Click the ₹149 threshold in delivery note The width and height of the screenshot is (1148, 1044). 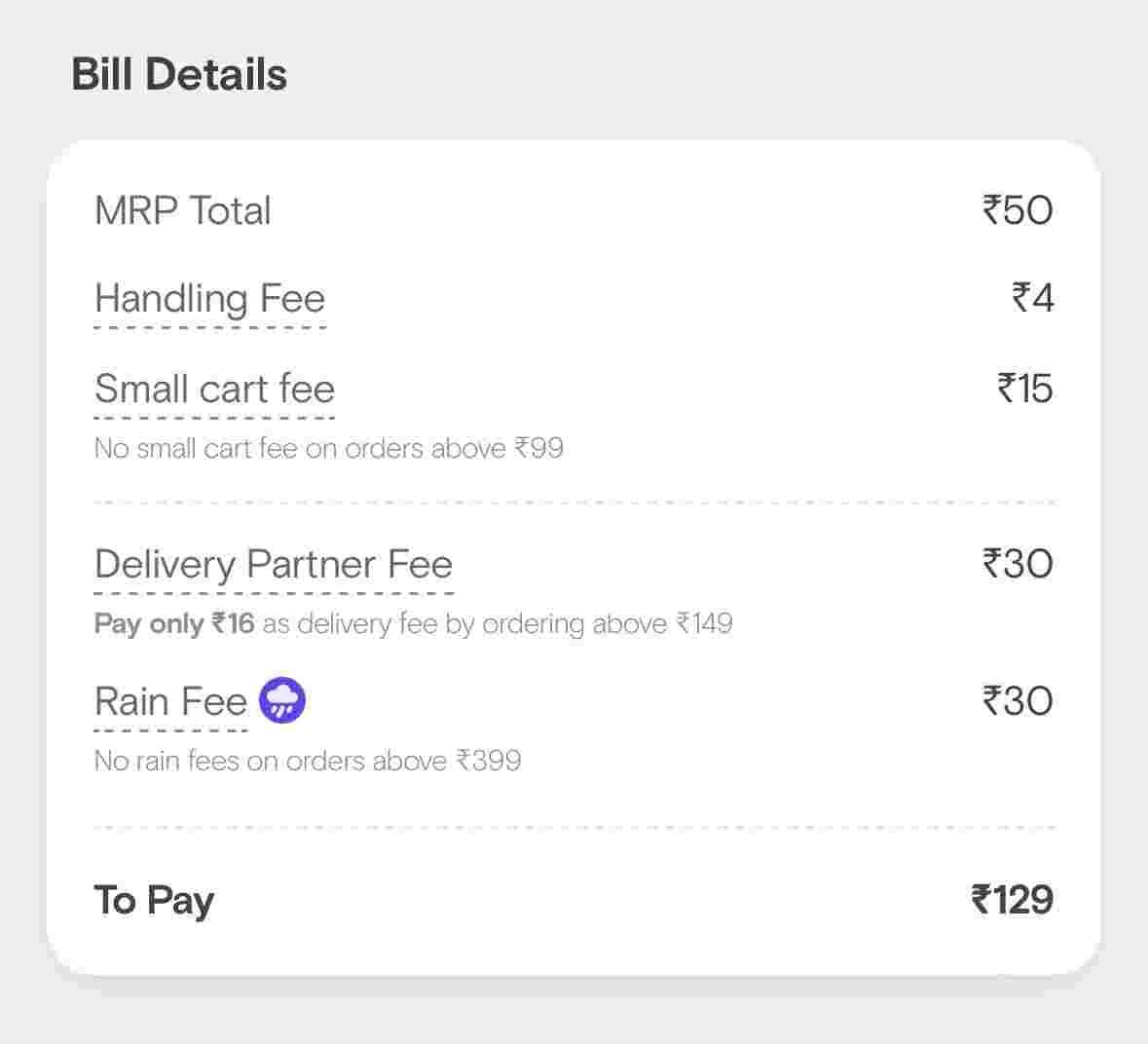click(704, 624)
